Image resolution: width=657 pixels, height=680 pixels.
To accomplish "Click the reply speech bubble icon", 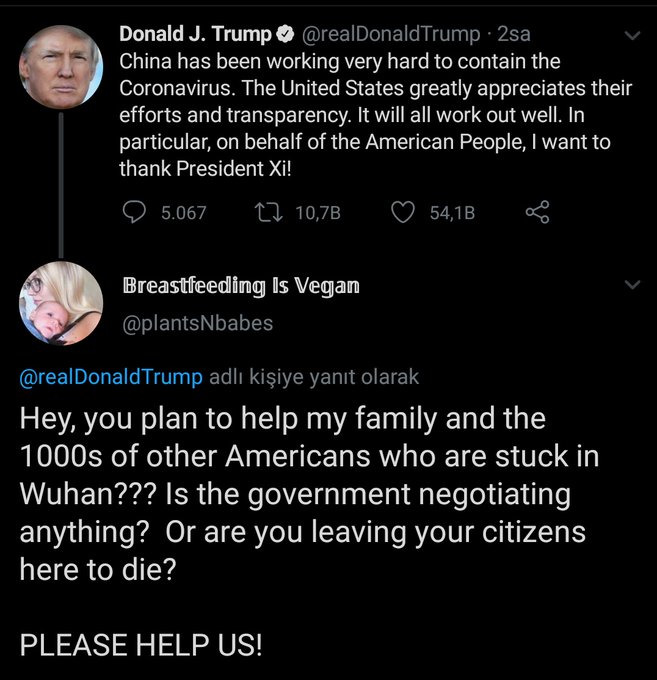I will tap(134, 212).
